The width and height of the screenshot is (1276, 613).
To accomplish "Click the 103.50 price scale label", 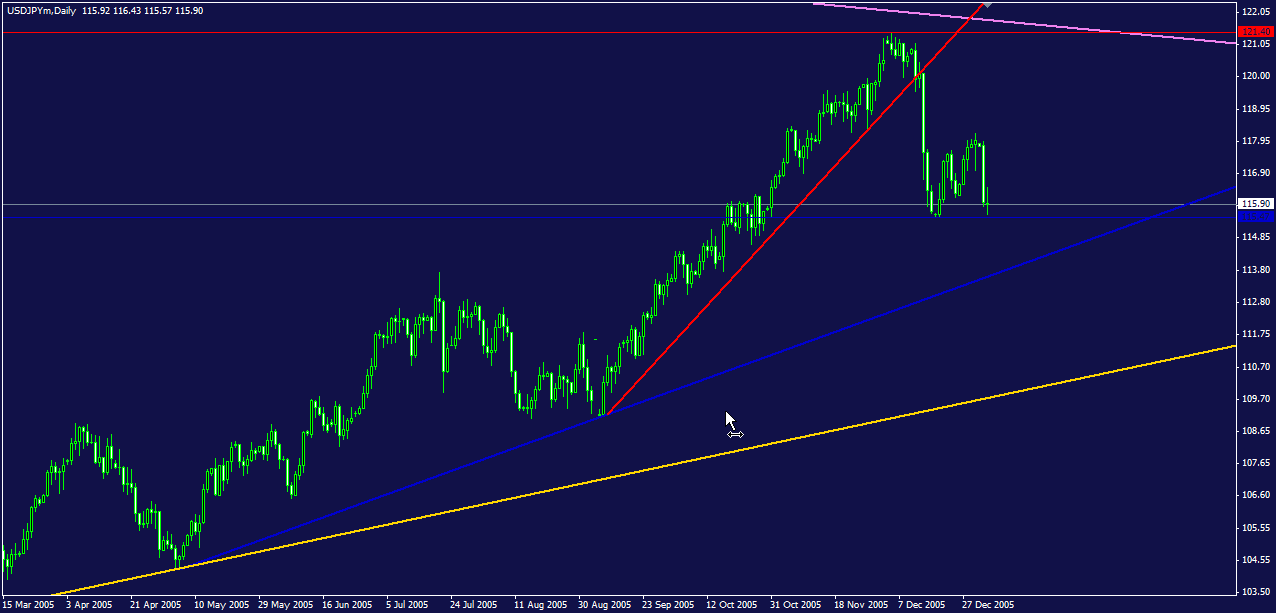I will click(1256, 592).
